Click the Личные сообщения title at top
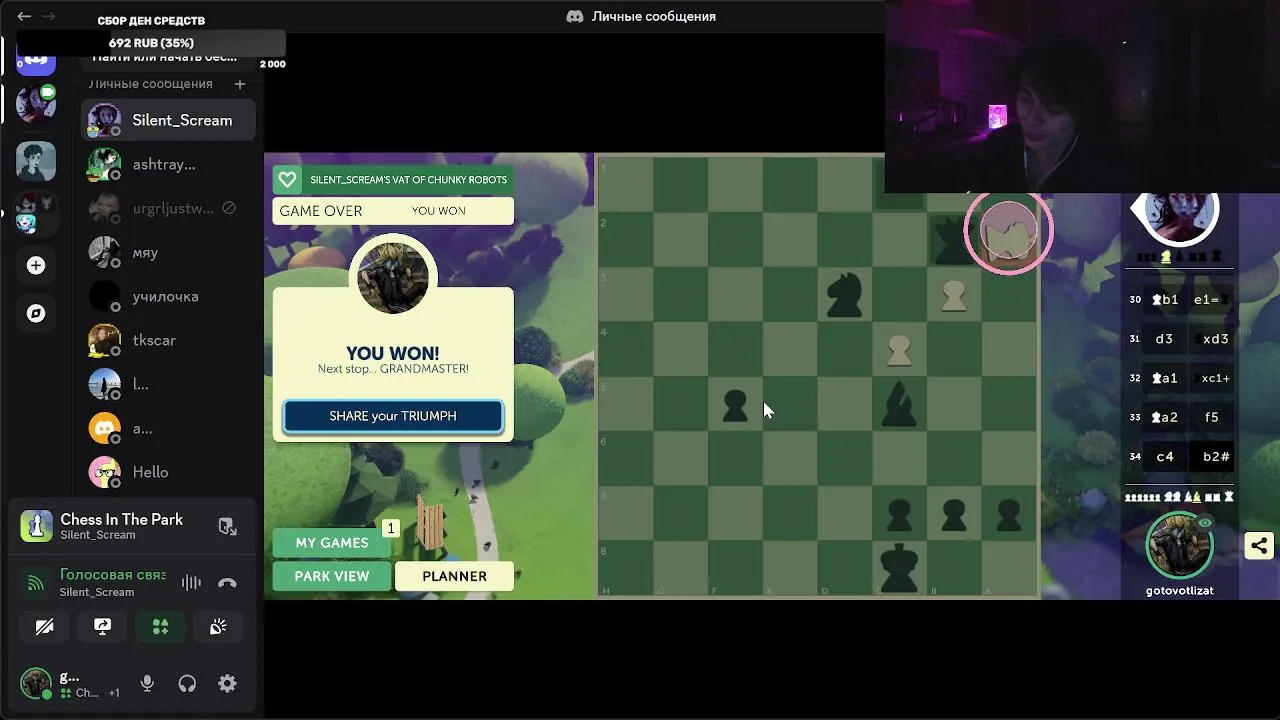This screenshot has height=720, width=1280. point(654,16)
